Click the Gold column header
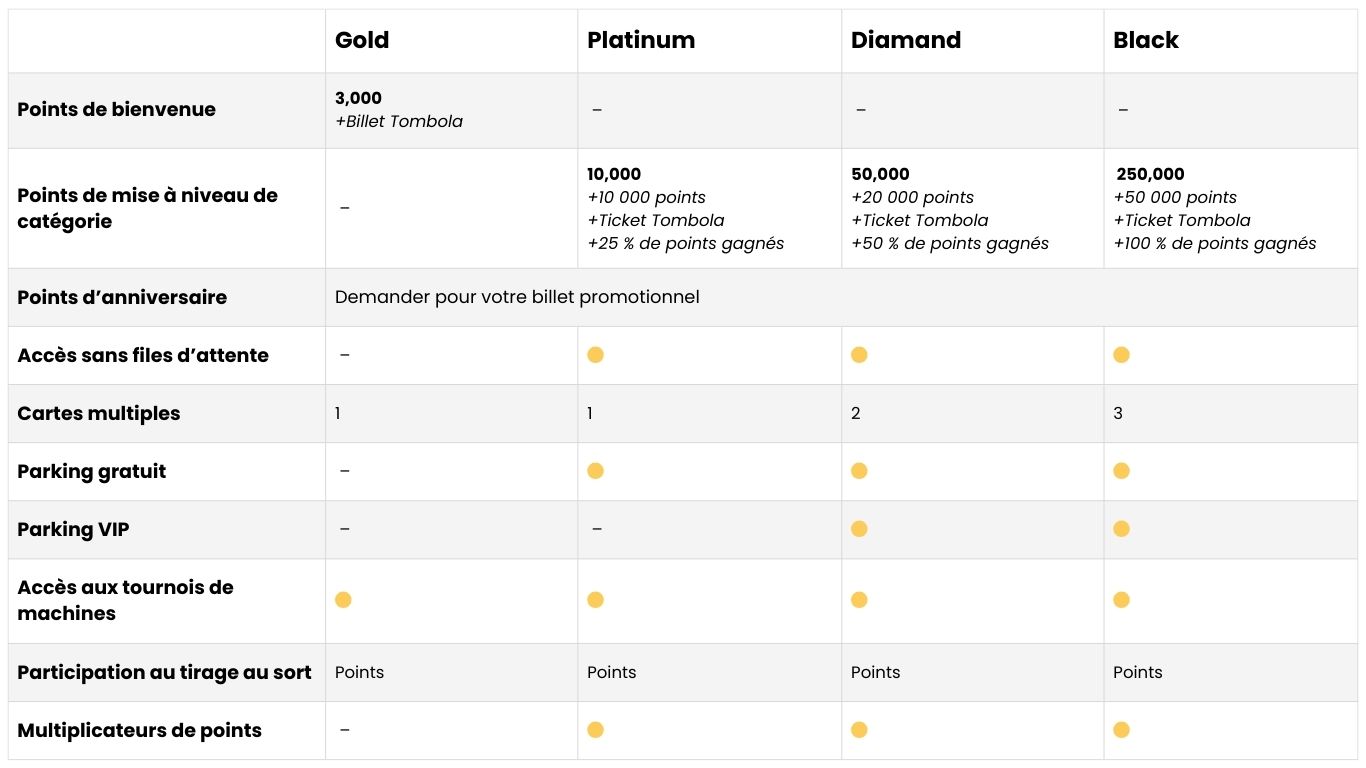The width and height of the screenshot is (1366, 768). [x=362, y=41]
